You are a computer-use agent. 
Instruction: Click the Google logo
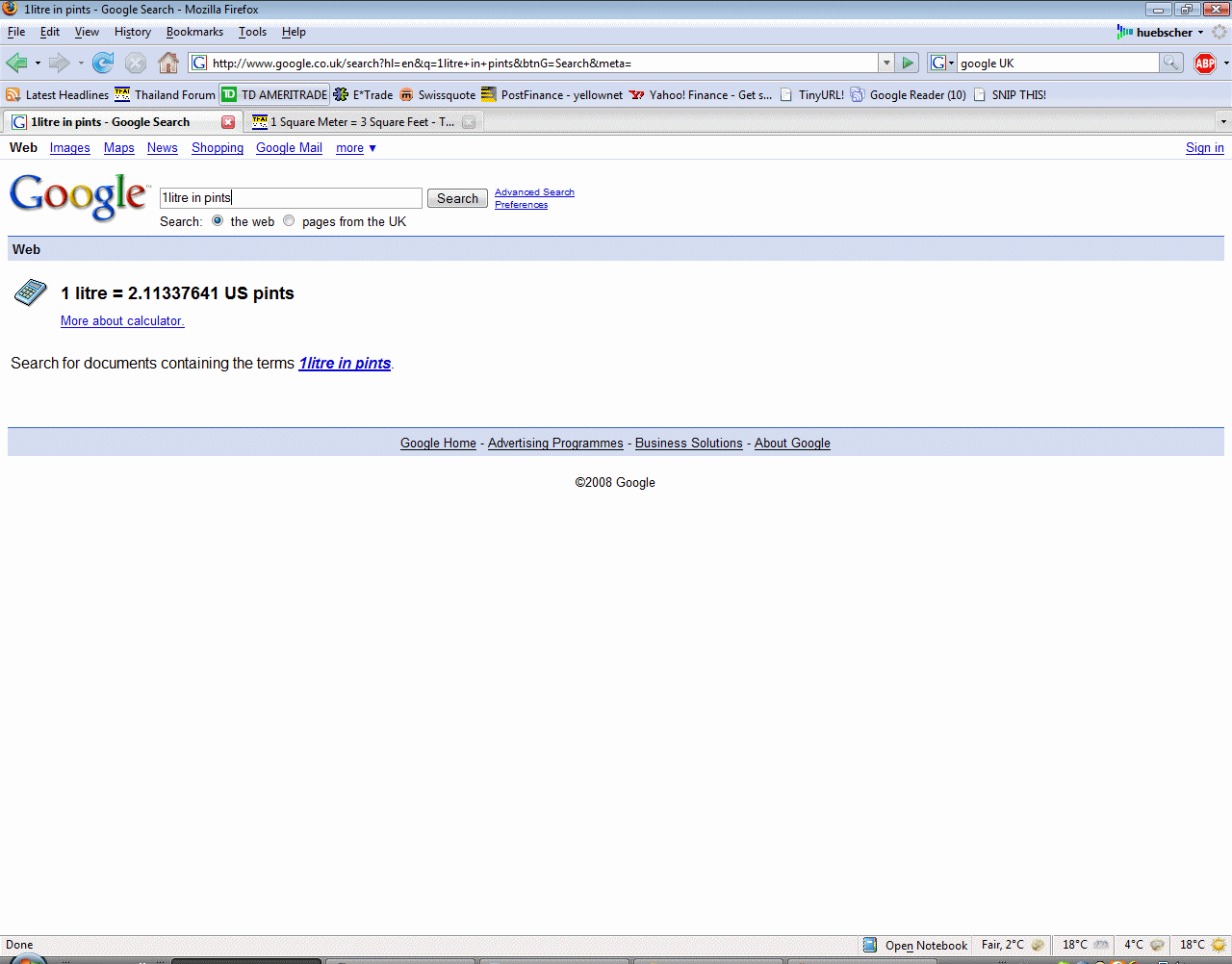79,197
